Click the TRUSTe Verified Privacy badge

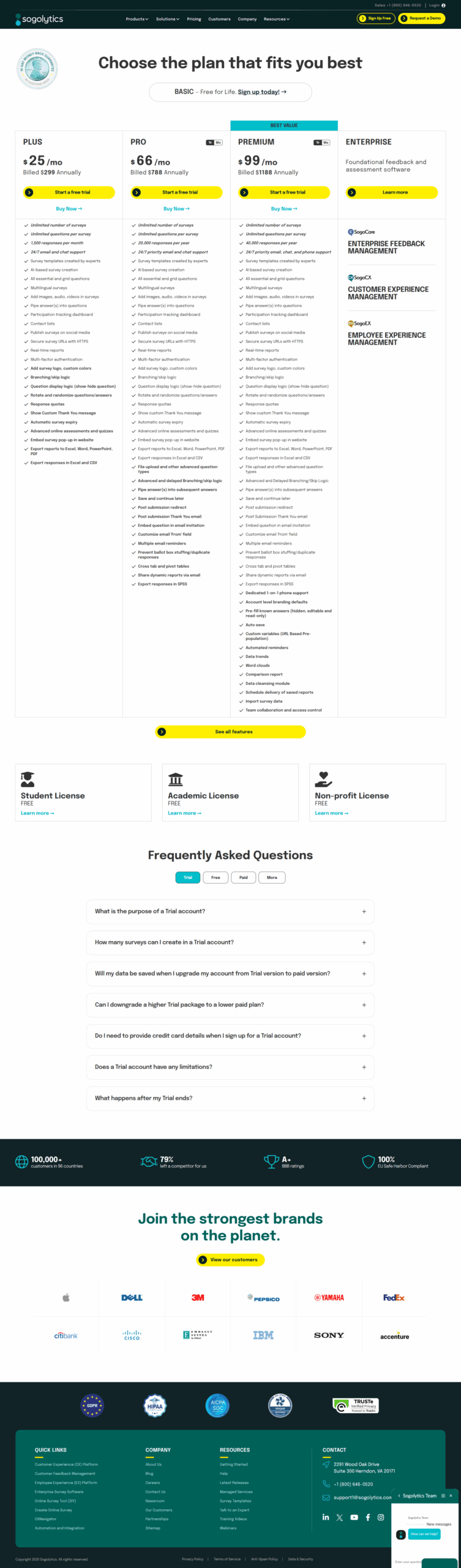[x=356, y=1405]
